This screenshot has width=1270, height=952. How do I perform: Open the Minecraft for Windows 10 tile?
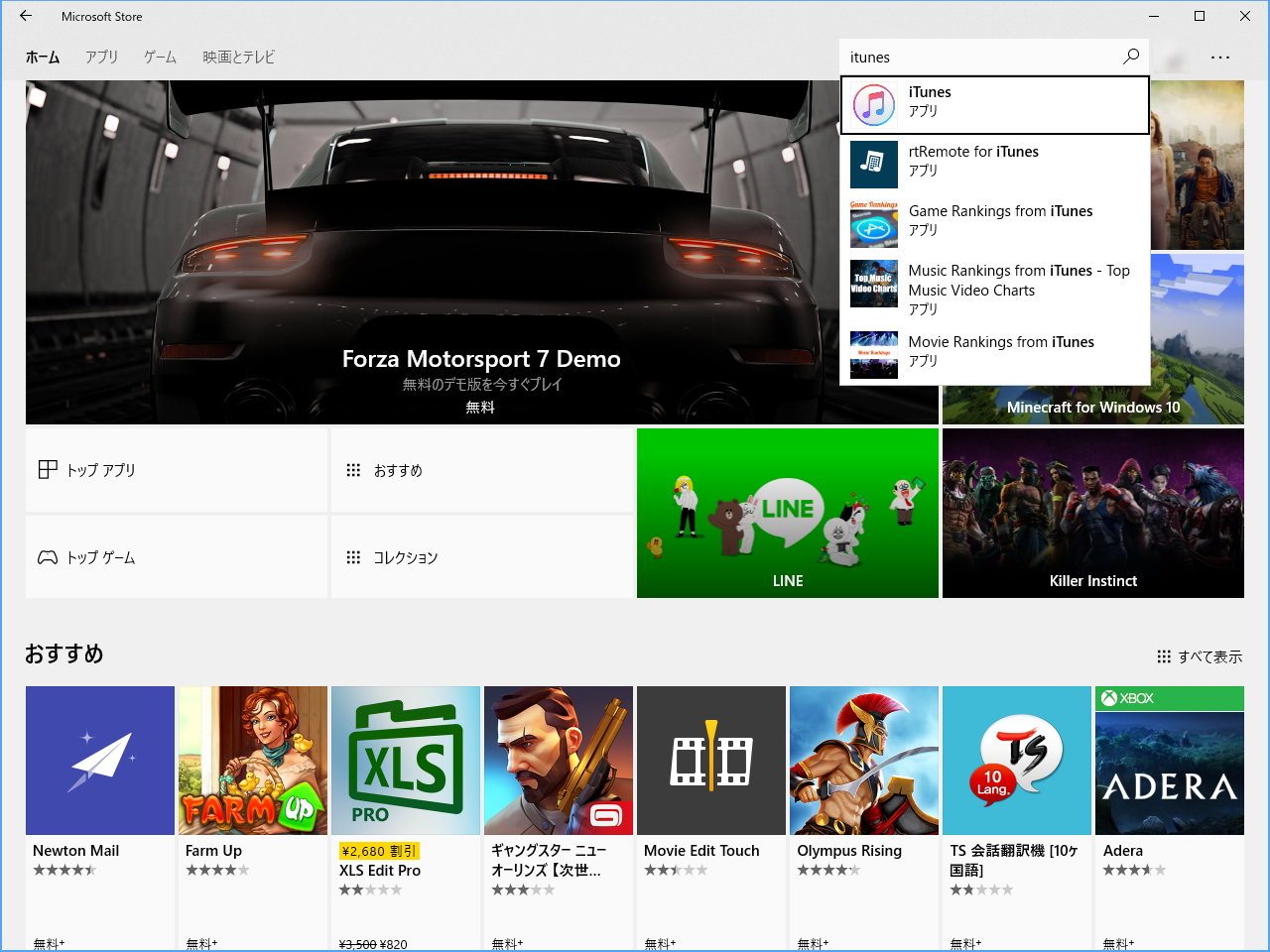tap(1094, 407)
